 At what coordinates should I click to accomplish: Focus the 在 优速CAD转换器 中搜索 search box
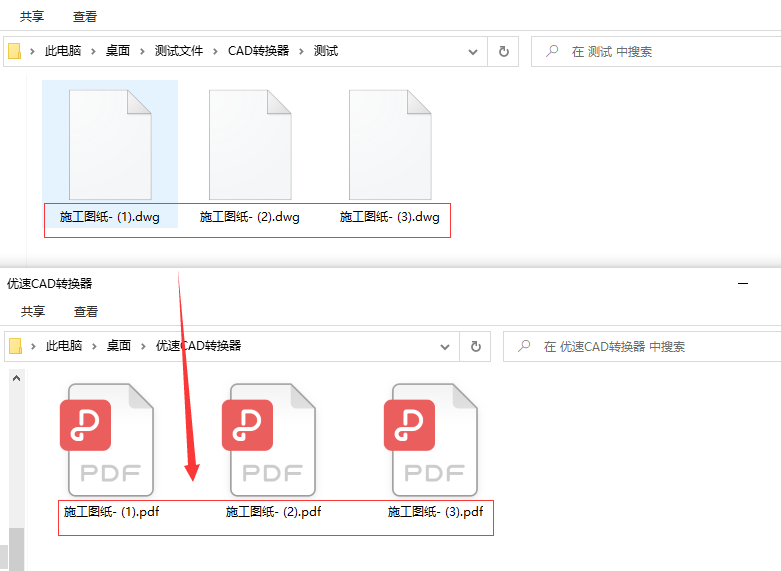(642, 346)
